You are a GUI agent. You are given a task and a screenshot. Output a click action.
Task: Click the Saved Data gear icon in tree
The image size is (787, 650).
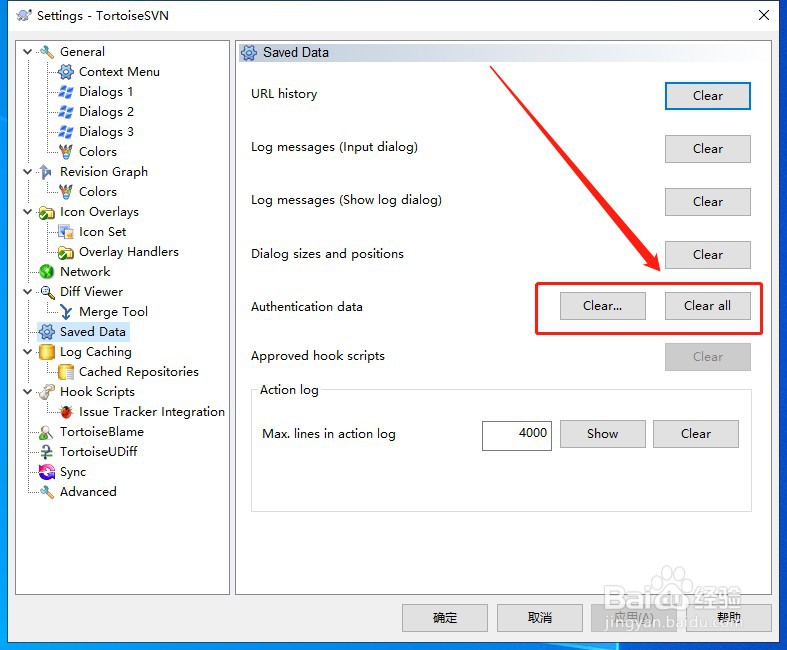[x=47, y=332]
